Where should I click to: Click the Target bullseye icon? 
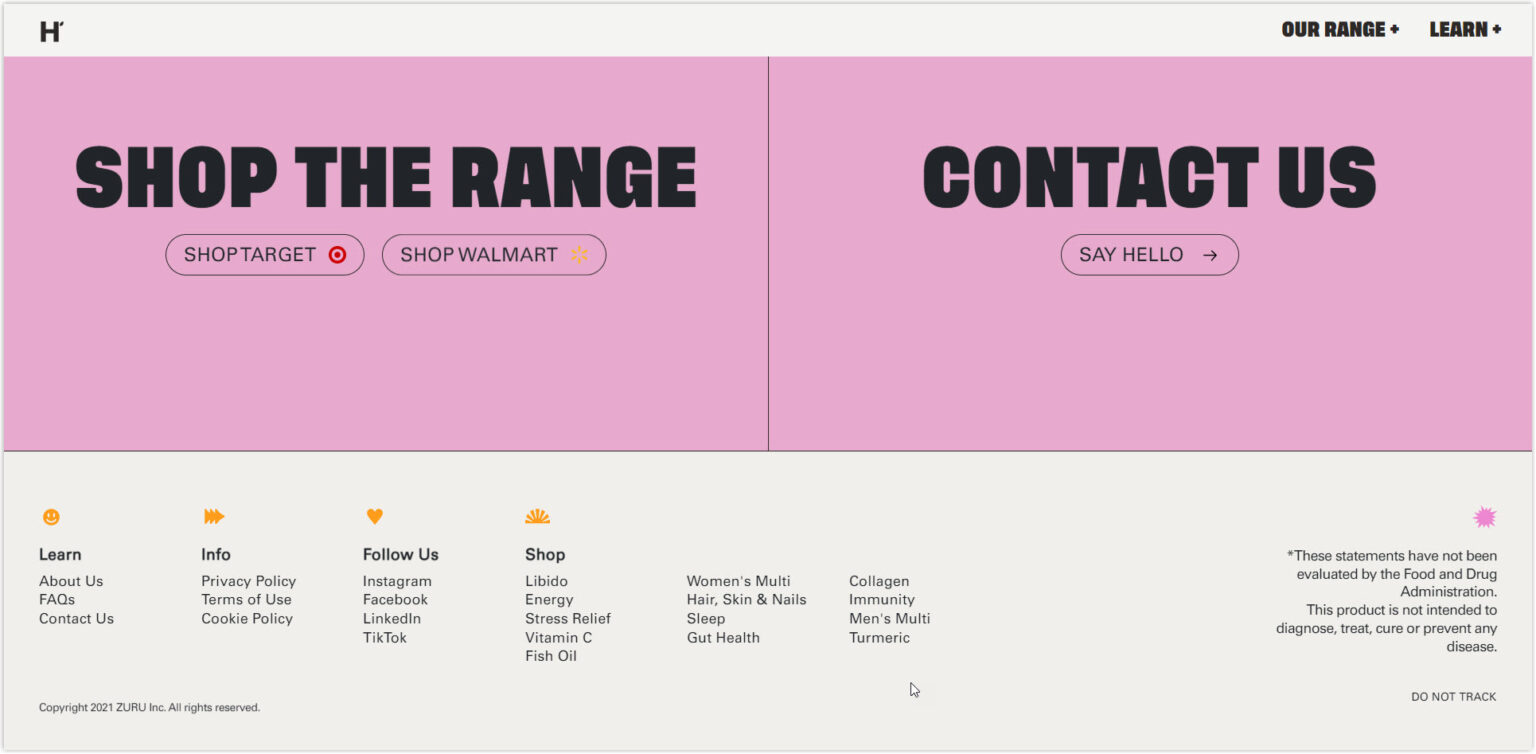339,254
